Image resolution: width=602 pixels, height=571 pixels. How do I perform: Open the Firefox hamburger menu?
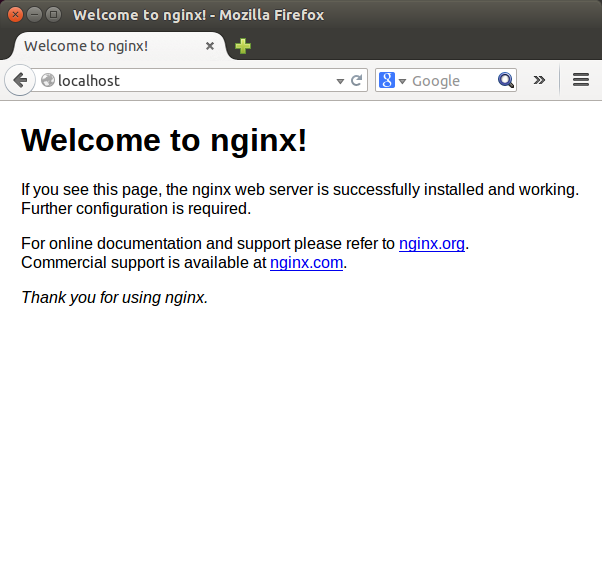point(581,80)
